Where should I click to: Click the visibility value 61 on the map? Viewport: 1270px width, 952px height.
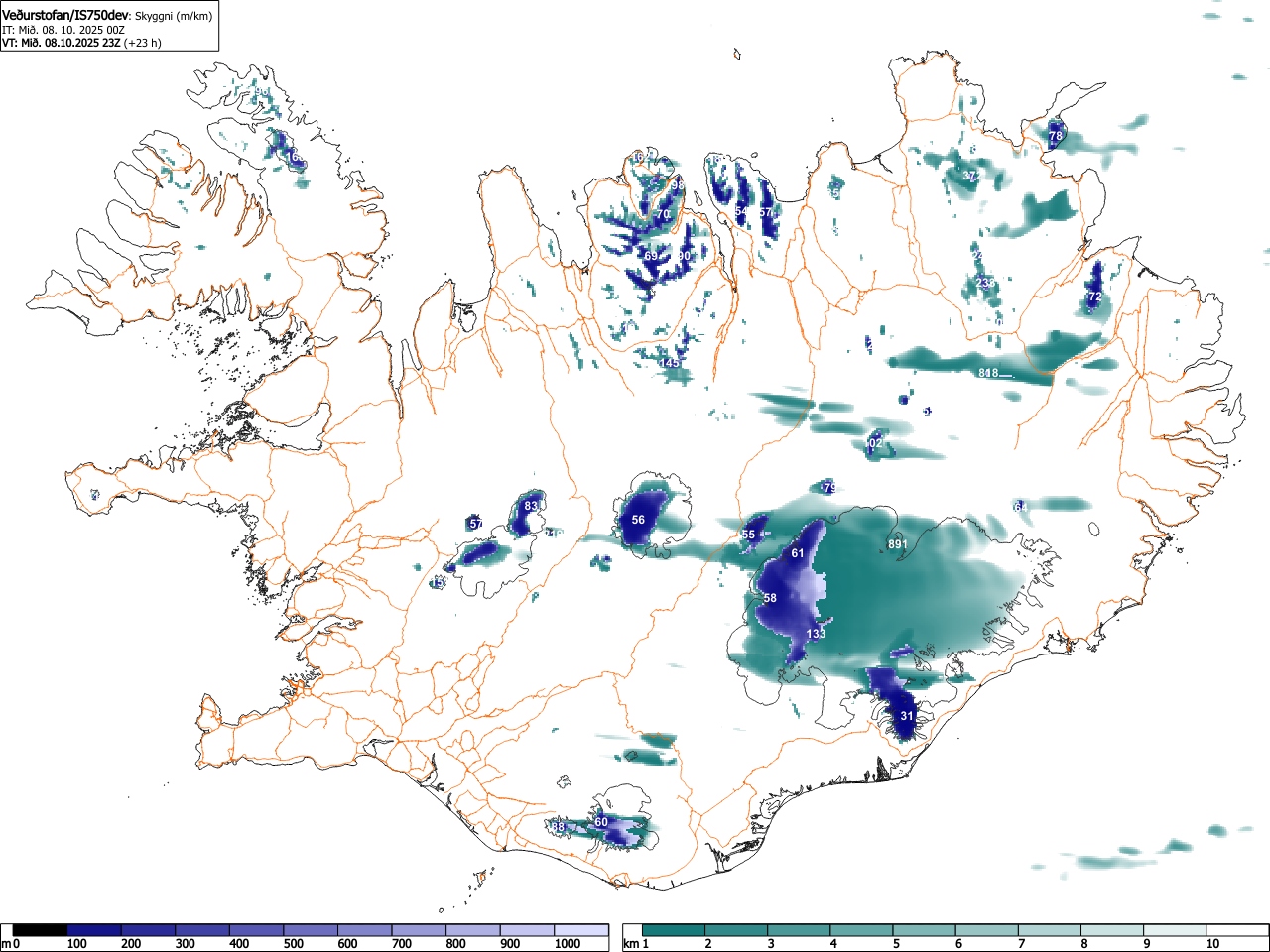tap(798, 553)
